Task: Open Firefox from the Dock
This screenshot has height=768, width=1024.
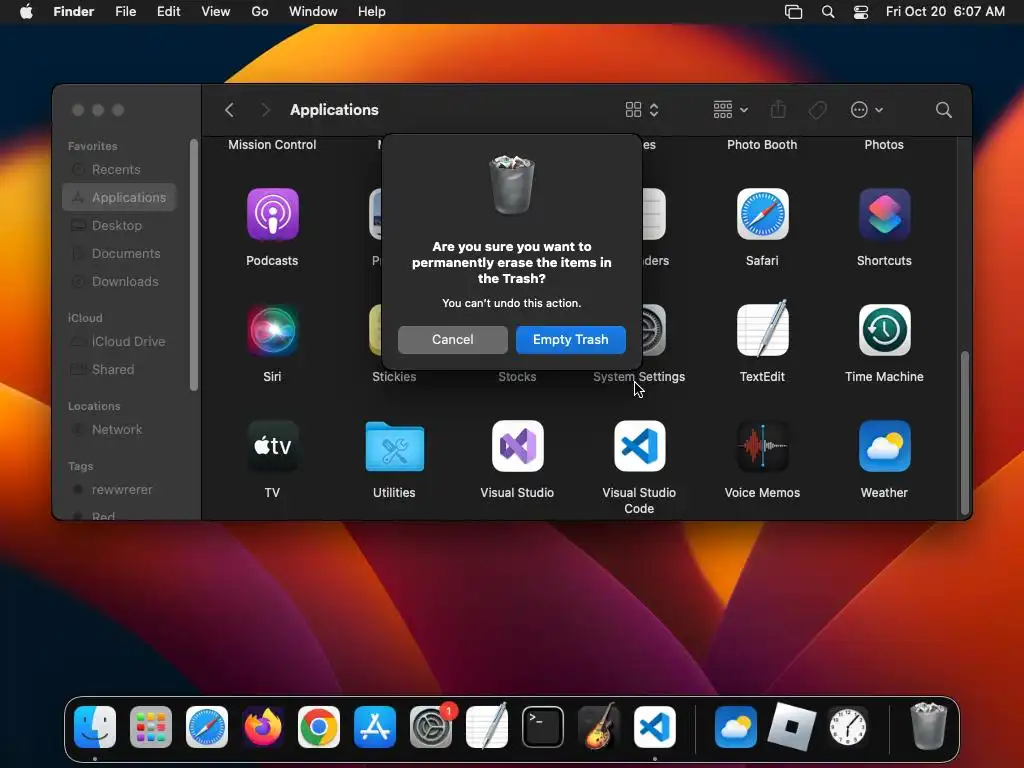Action: tap(263, 727)
